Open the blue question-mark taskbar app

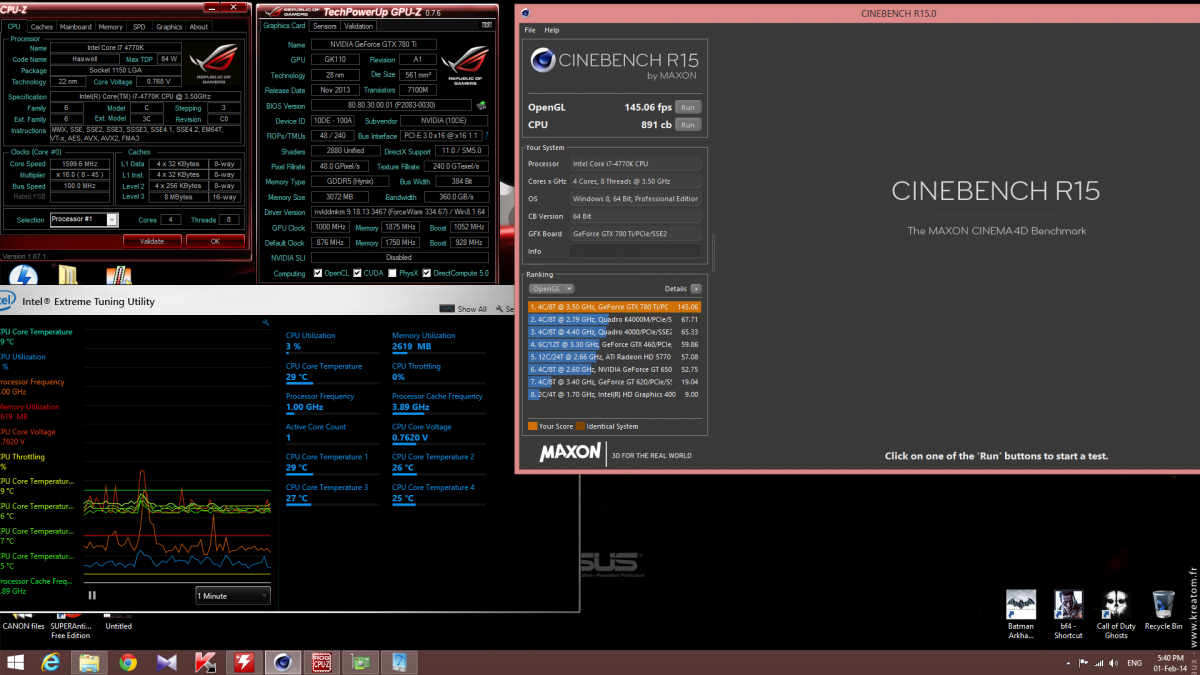pos(398,661)
